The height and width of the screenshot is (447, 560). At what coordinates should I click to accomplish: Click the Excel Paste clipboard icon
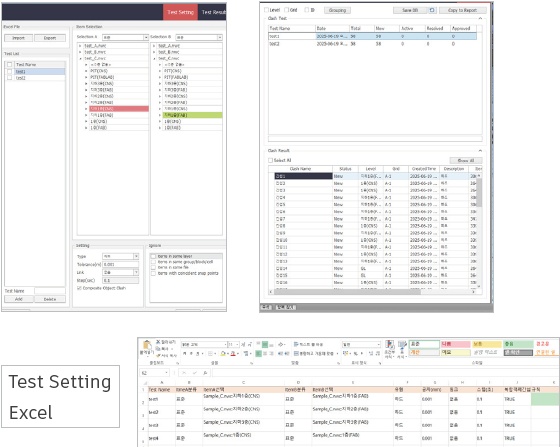point(147,345)
